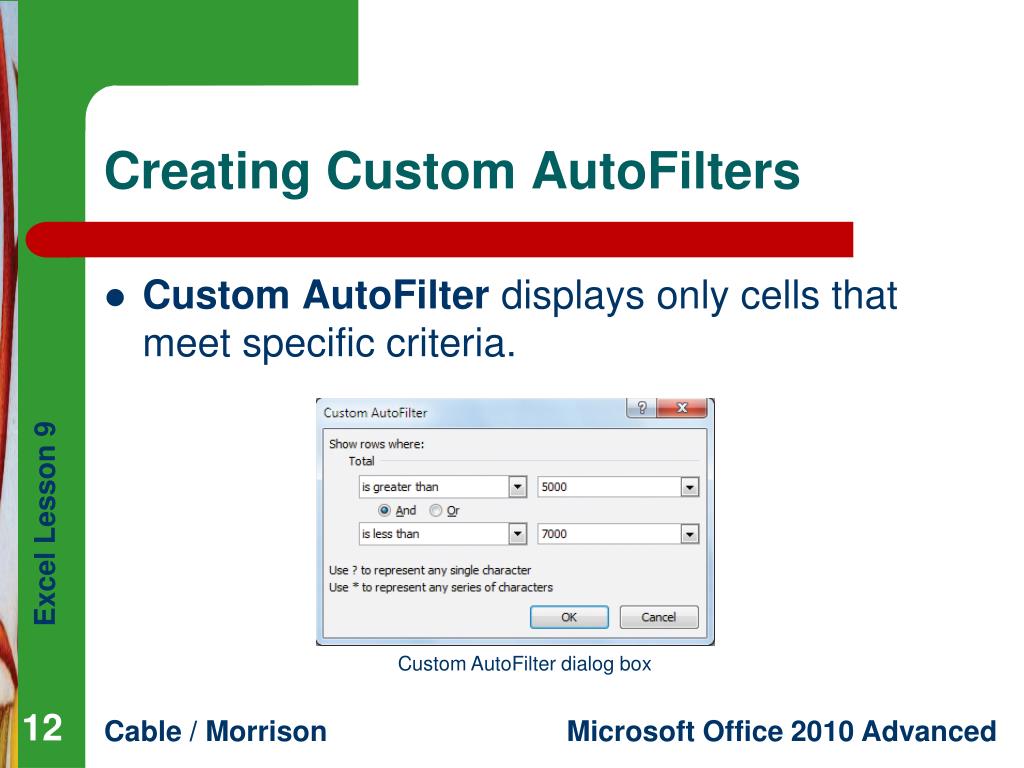Expand the 7000 value dropdown arrow
The height and width of the screenshot is (768, 1024).
[690, 534]
